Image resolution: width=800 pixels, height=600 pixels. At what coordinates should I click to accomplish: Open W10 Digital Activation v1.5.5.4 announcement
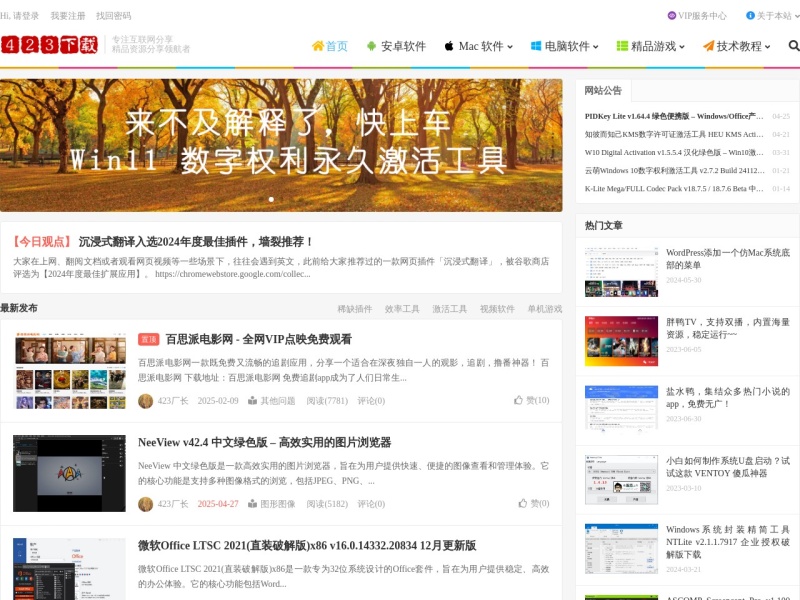(x=674, y=153)
